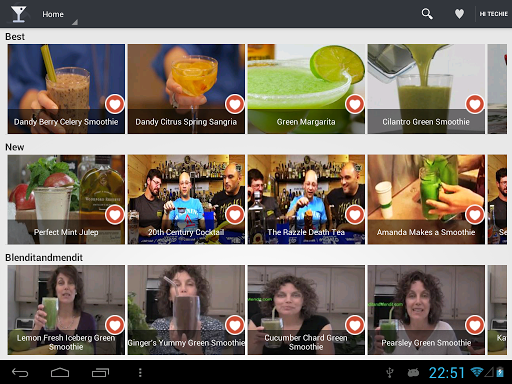Viewport: 512px width, 384px height.
Task: Open the recent apps button
Action: 100,372
